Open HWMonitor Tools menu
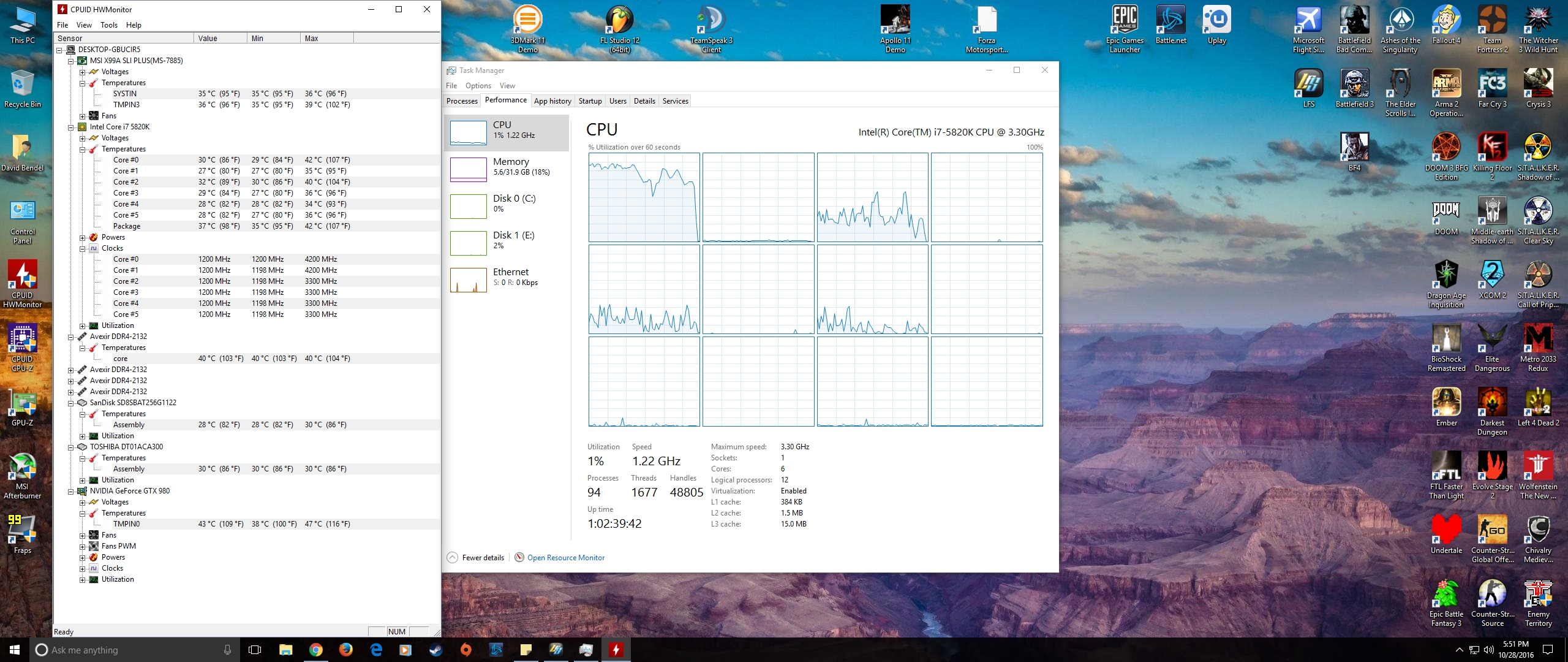Viewport: 1568px width, 662px height. [109, 25]
